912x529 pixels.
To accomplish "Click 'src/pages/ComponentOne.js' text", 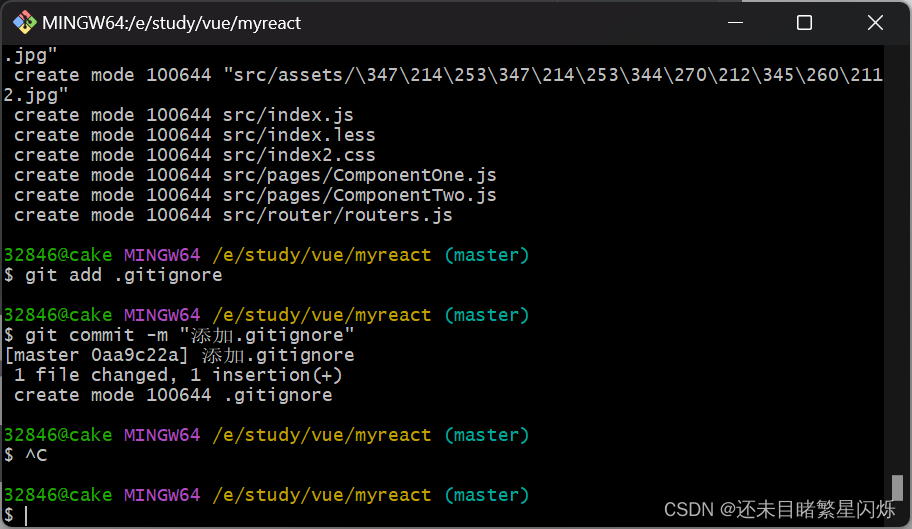I will pos(359,176).
